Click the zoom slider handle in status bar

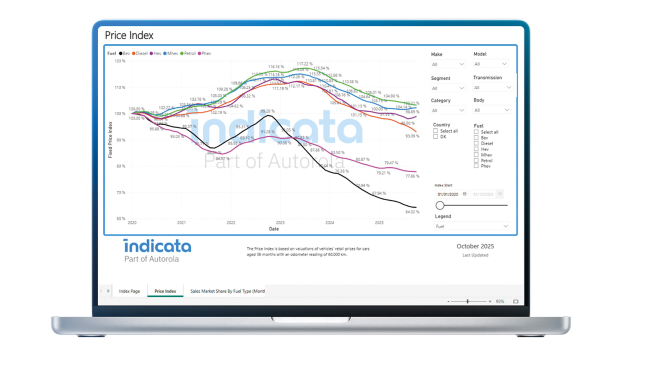point(468,301)
